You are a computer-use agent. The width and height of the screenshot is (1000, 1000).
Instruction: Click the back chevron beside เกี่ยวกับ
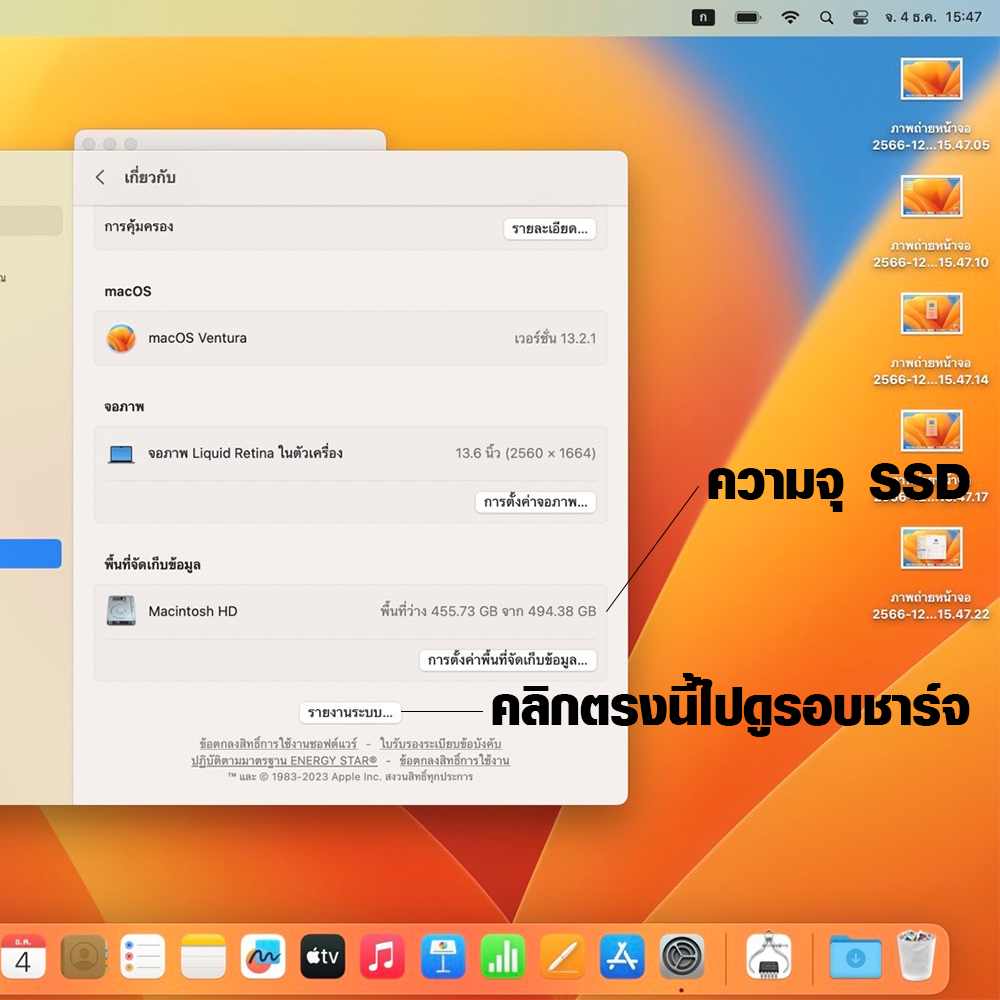[x=100, y=177]
